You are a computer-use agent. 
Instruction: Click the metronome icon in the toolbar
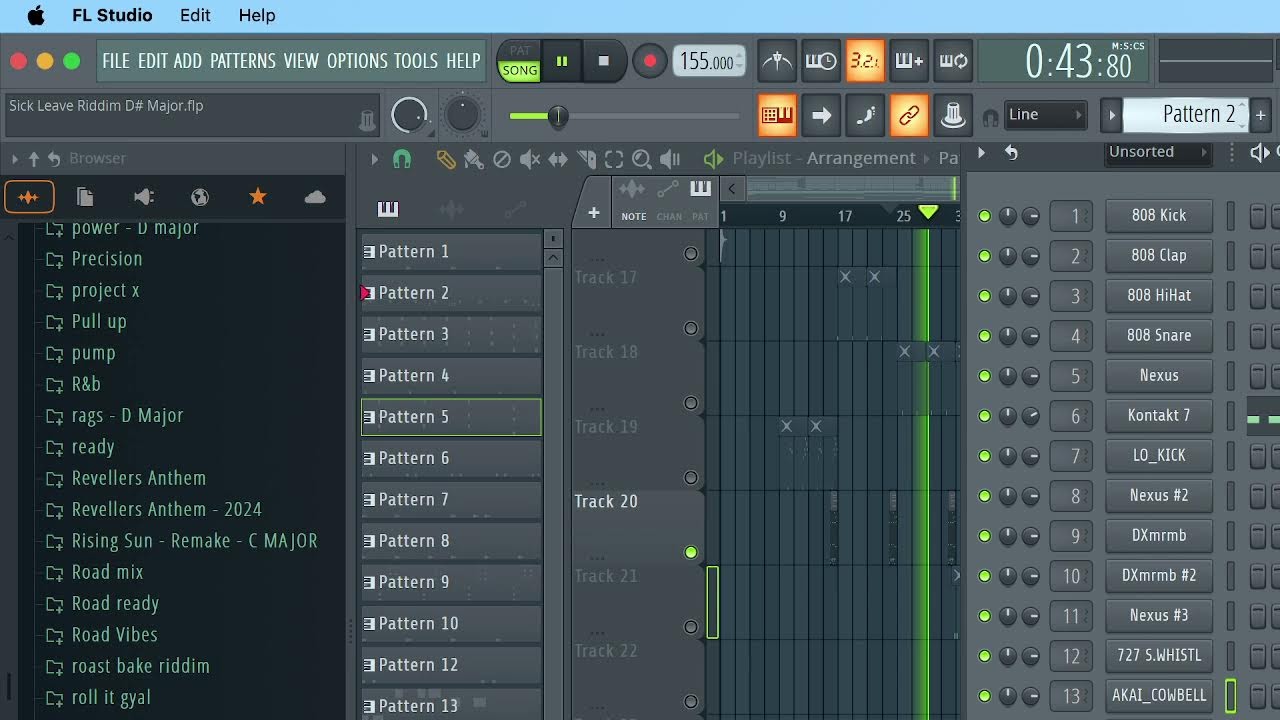[777, 61]
